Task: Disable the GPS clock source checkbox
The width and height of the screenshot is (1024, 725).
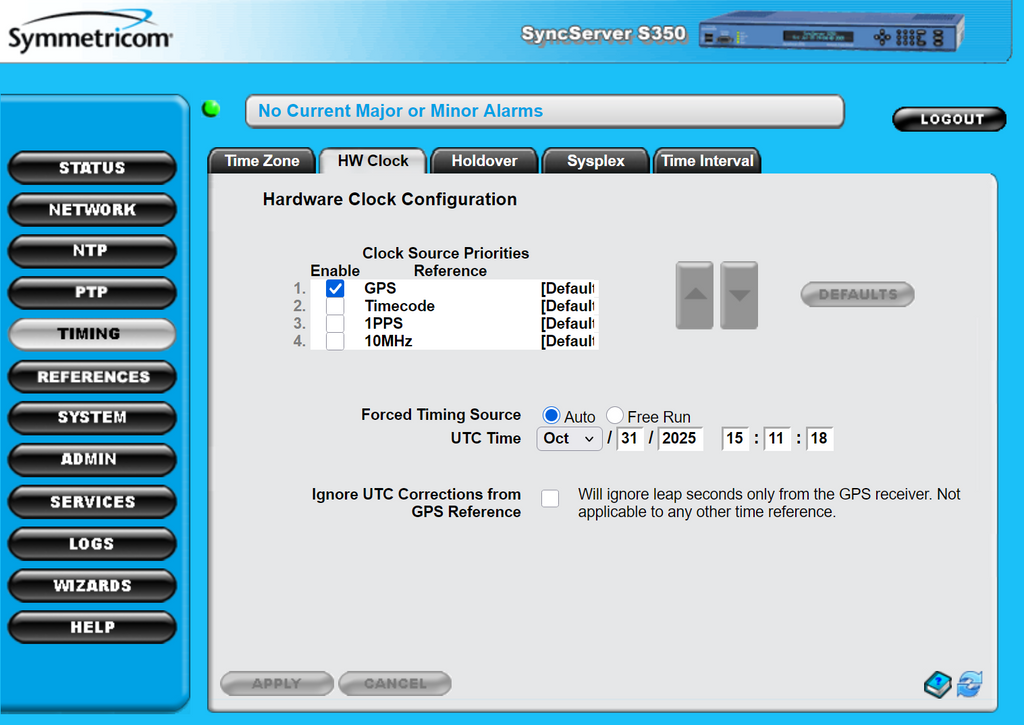Action: pos(335,289)
